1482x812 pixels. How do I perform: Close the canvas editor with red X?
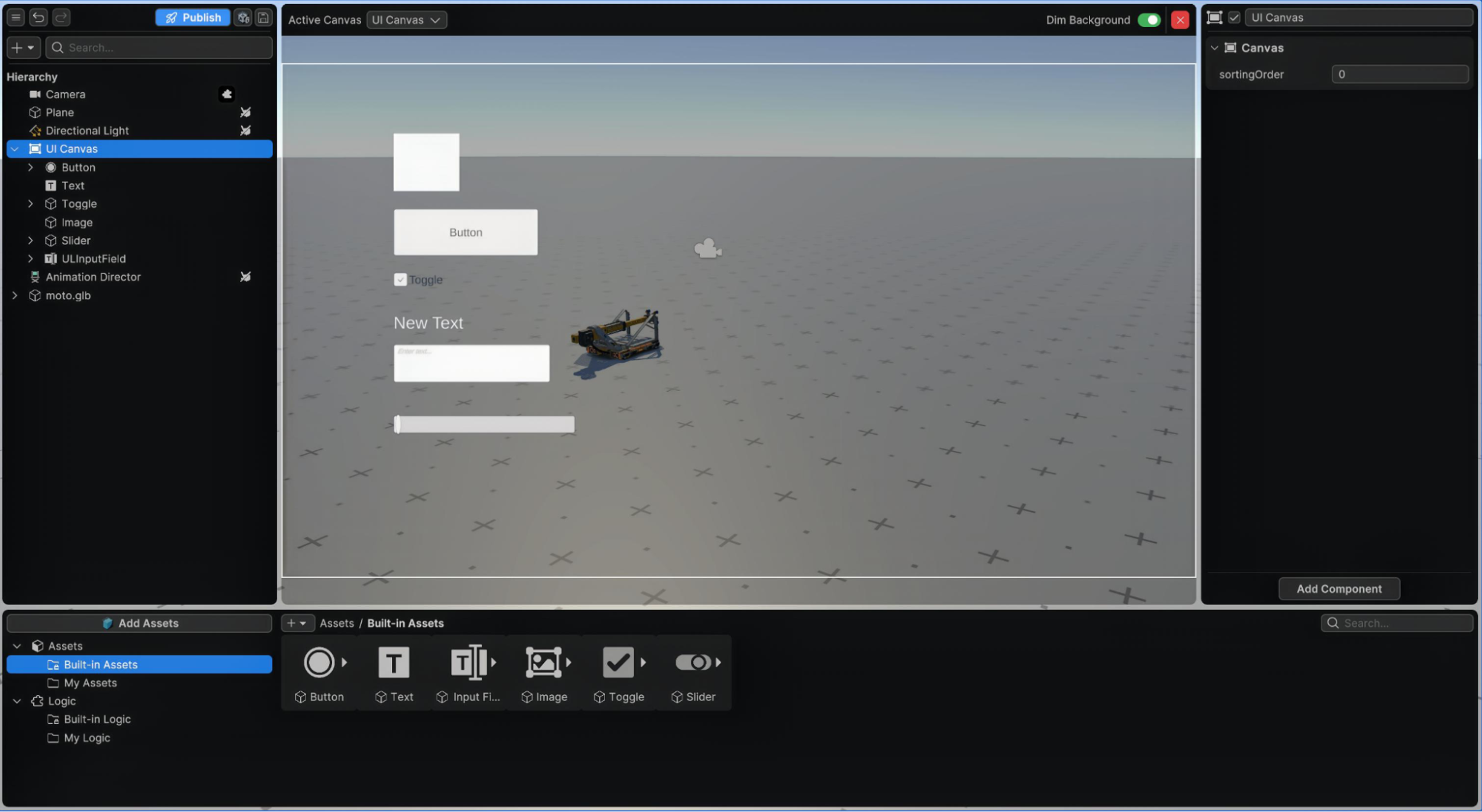[x=1180, y=19]
